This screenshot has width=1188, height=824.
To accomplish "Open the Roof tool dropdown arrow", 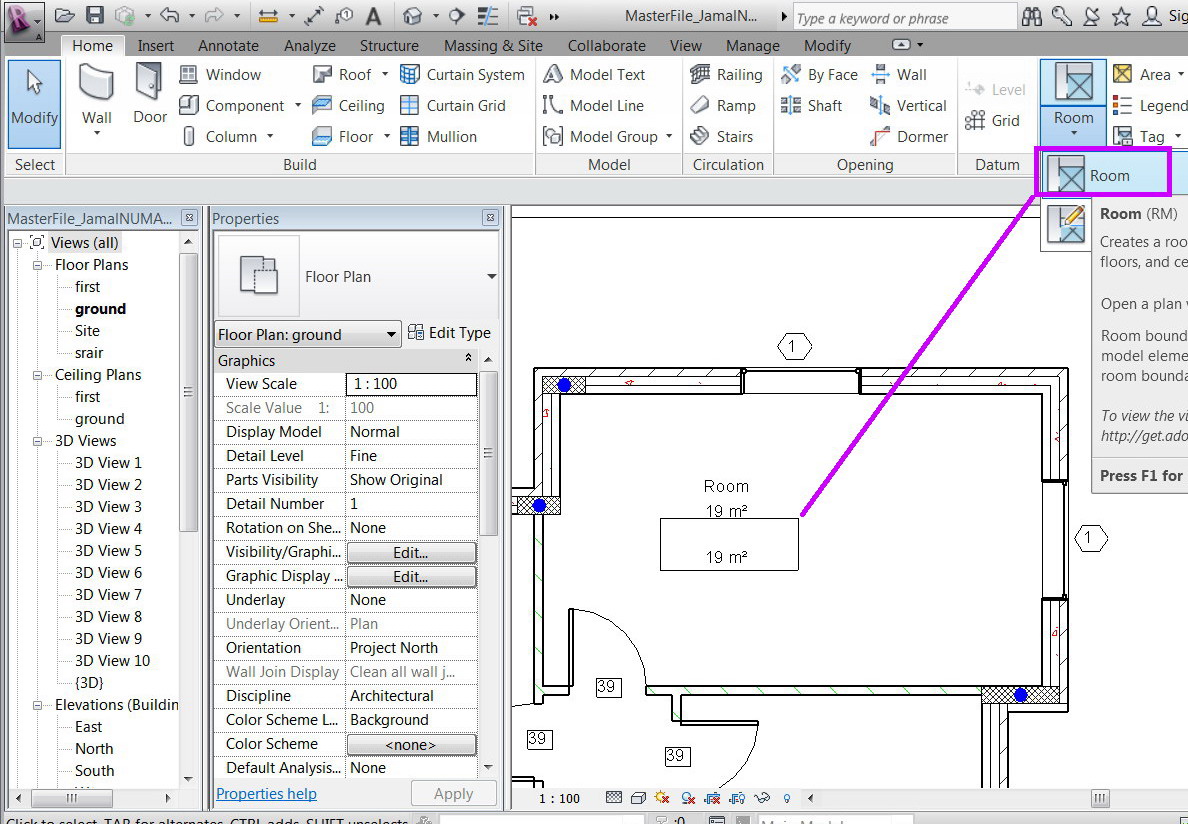I will 384,74.
